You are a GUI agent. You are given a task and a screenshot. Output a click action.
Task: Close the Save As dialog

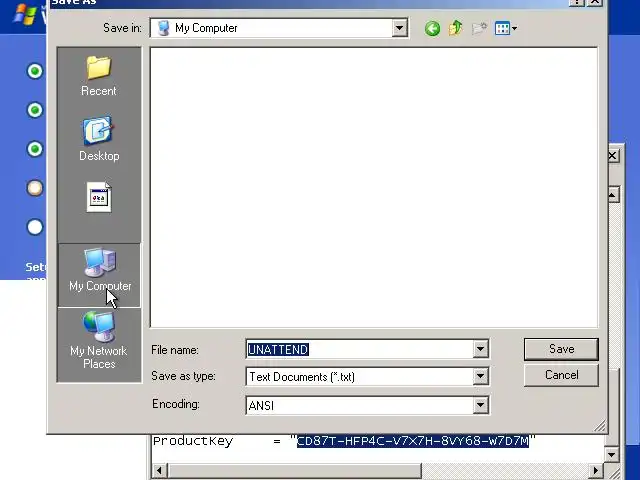click(595, 2)
